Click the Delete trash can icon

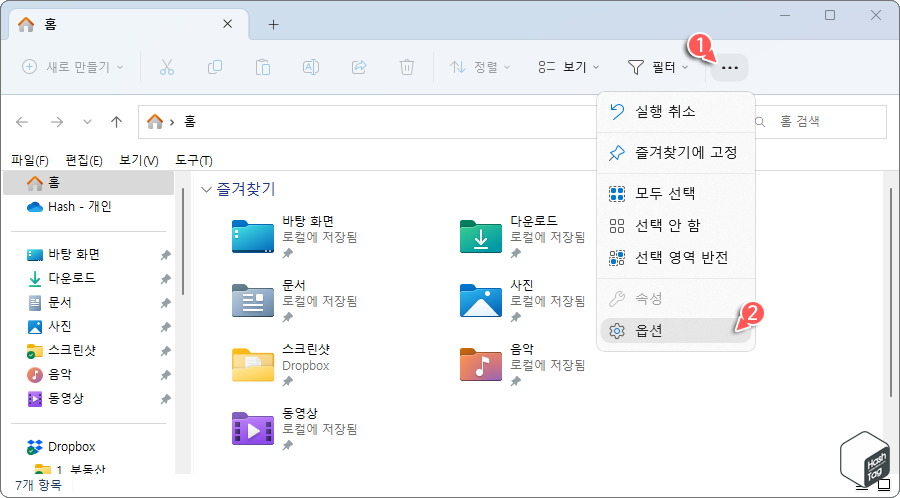[407, 67]
